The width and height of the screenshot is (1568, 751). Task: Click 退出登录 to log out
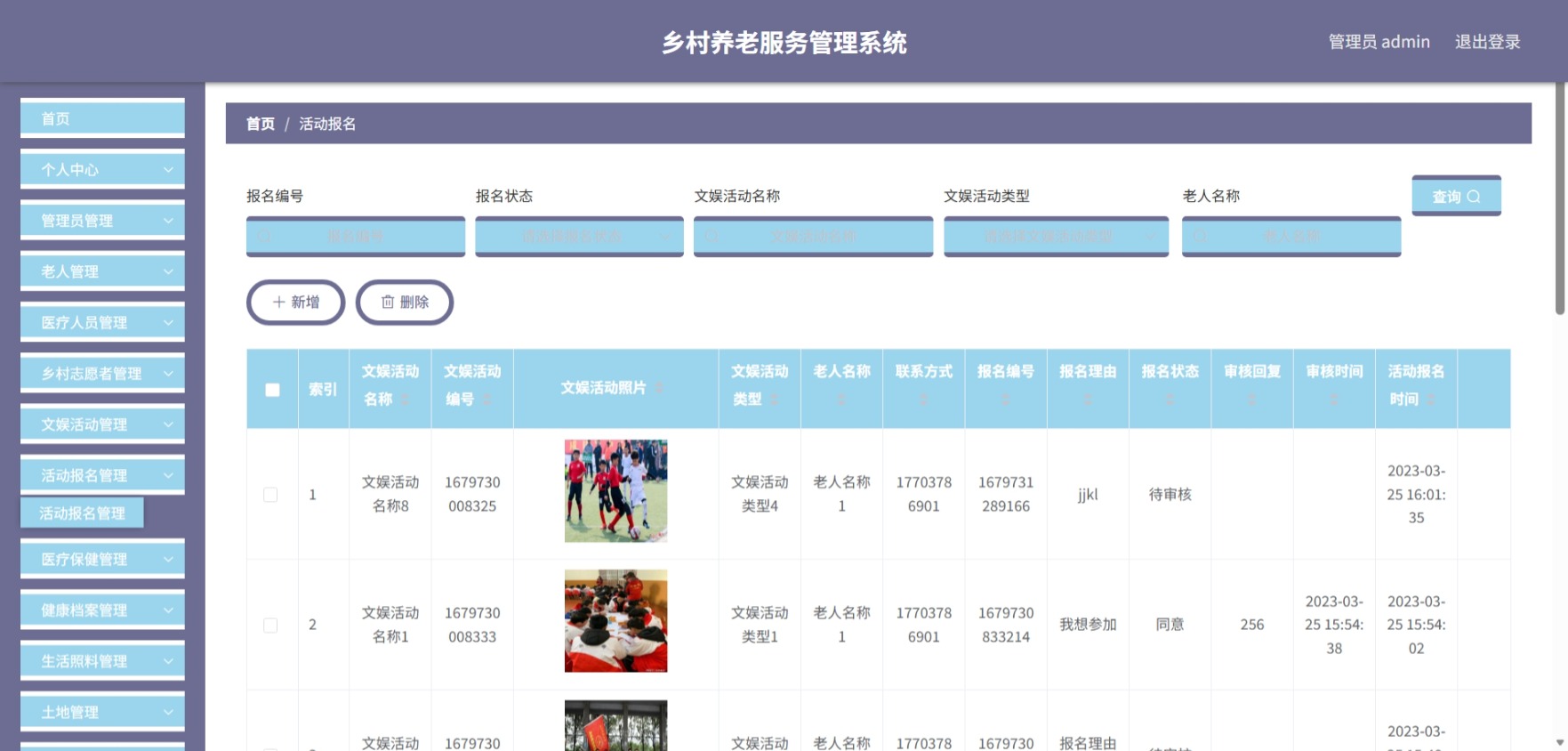click(1487, 42)
